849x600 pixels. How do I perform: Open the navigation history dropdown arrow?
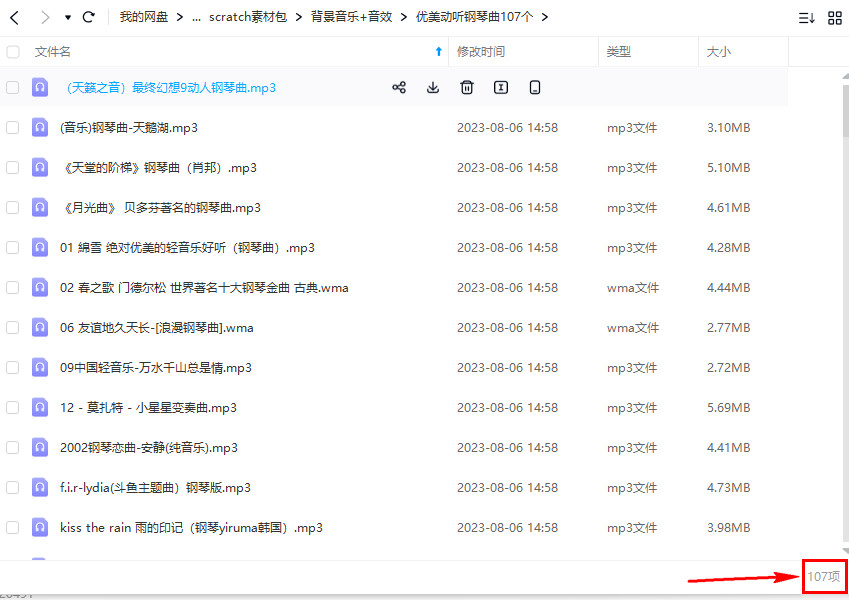point(67,18)
